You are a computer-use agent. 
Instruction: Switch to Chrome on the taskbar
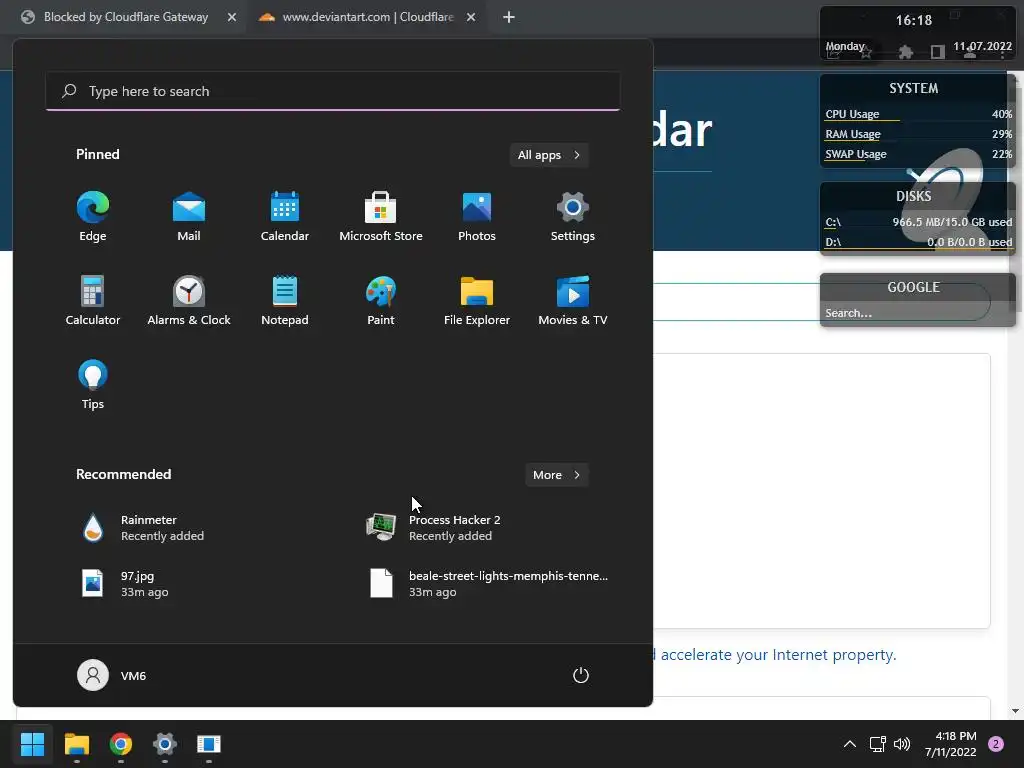[x=121, y=744]
